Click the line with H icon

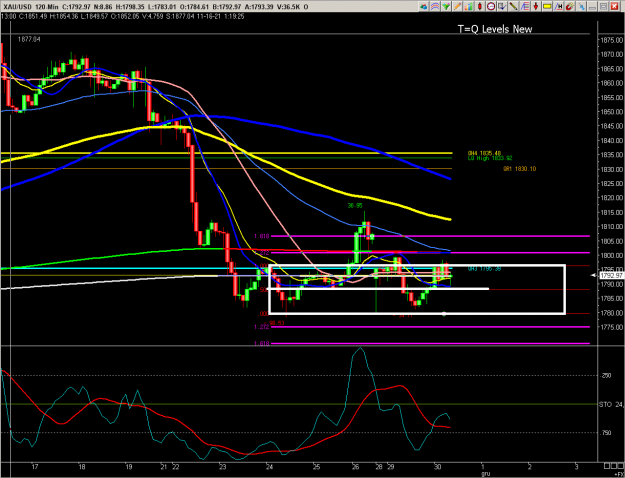click(x=558, y=6)
